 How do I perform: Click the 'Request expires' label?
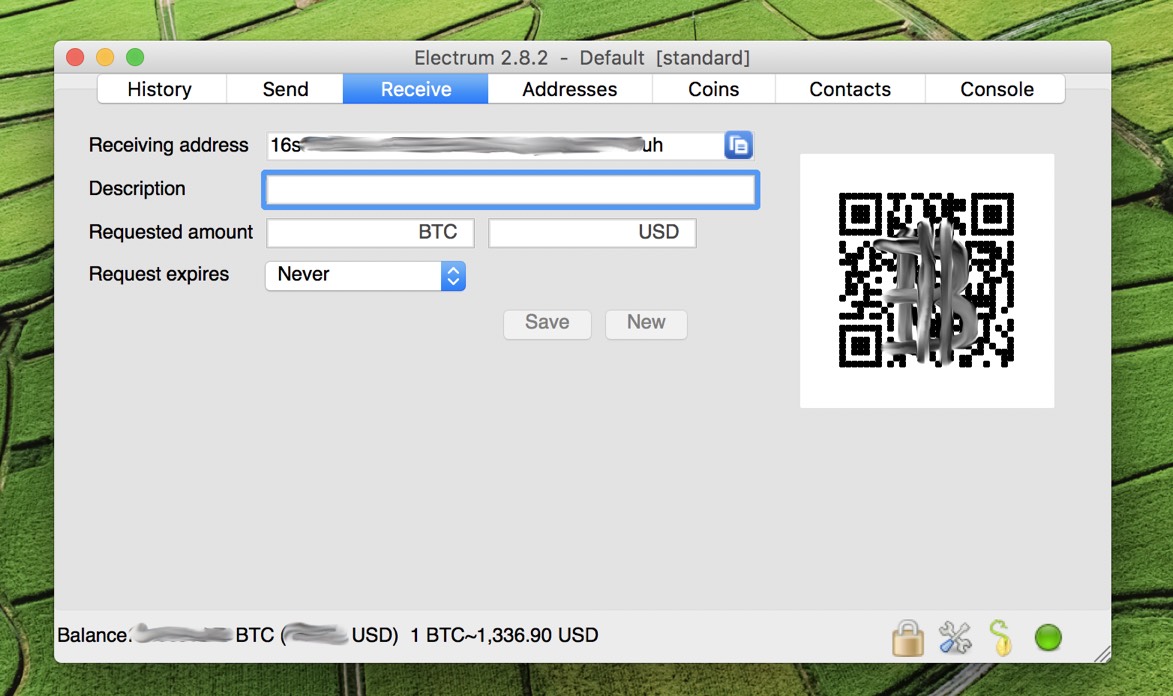coord(159,275)
